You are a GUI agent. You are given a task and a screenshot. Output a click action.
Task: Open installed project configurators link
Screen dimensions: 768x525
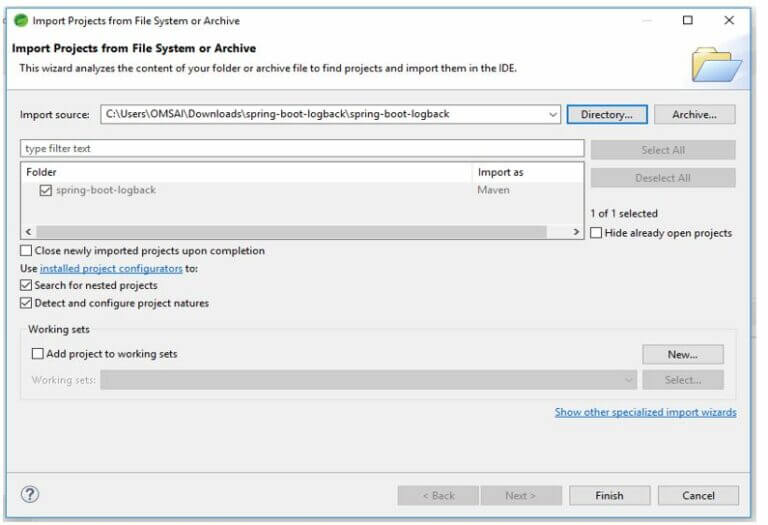(x=111, y=268)
